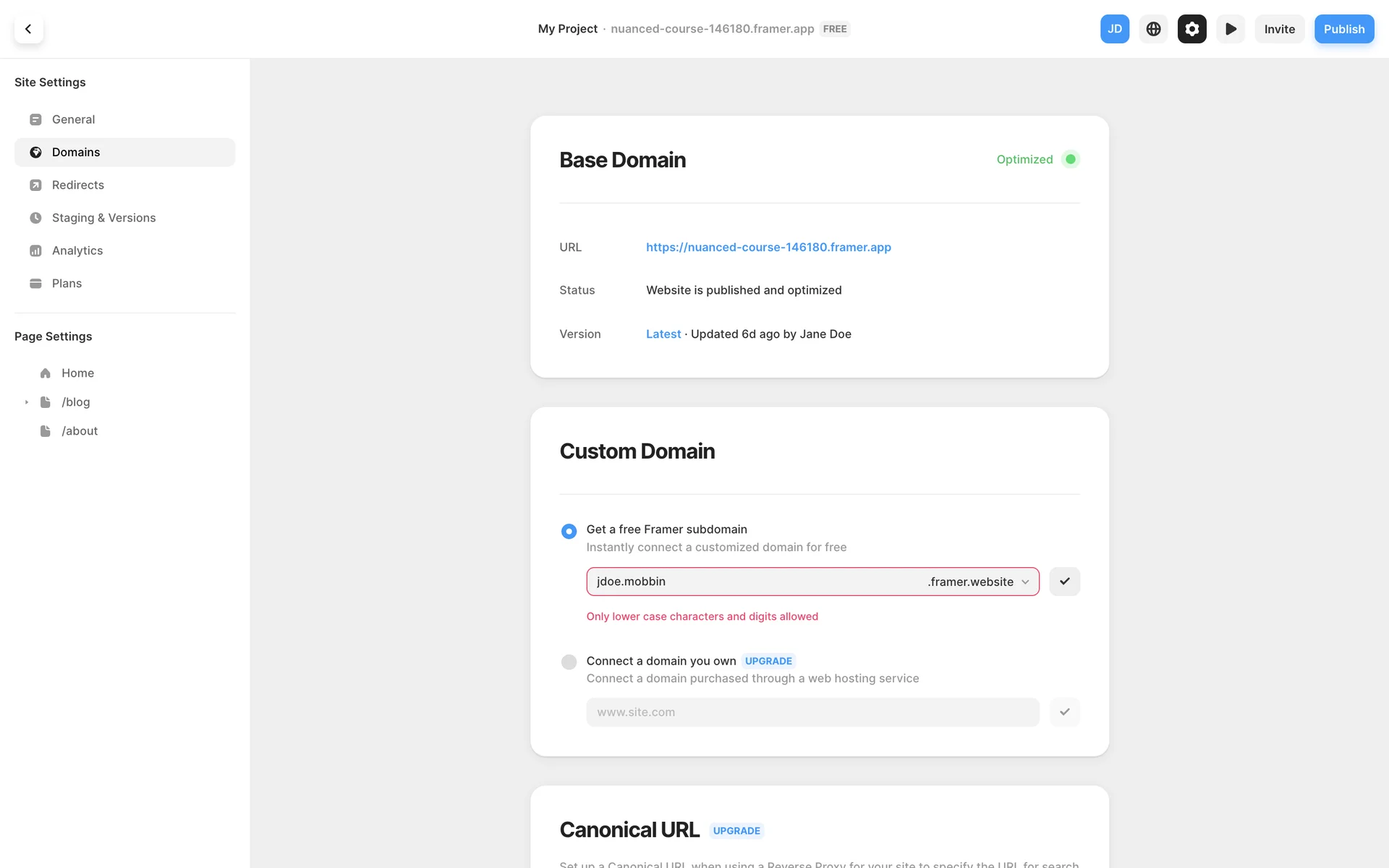The width and height of the screenshot is (1389, 868).
Task: Open the nuanced-course framer.app URL link
Action: pyautogui.click(x=768, y=247)
